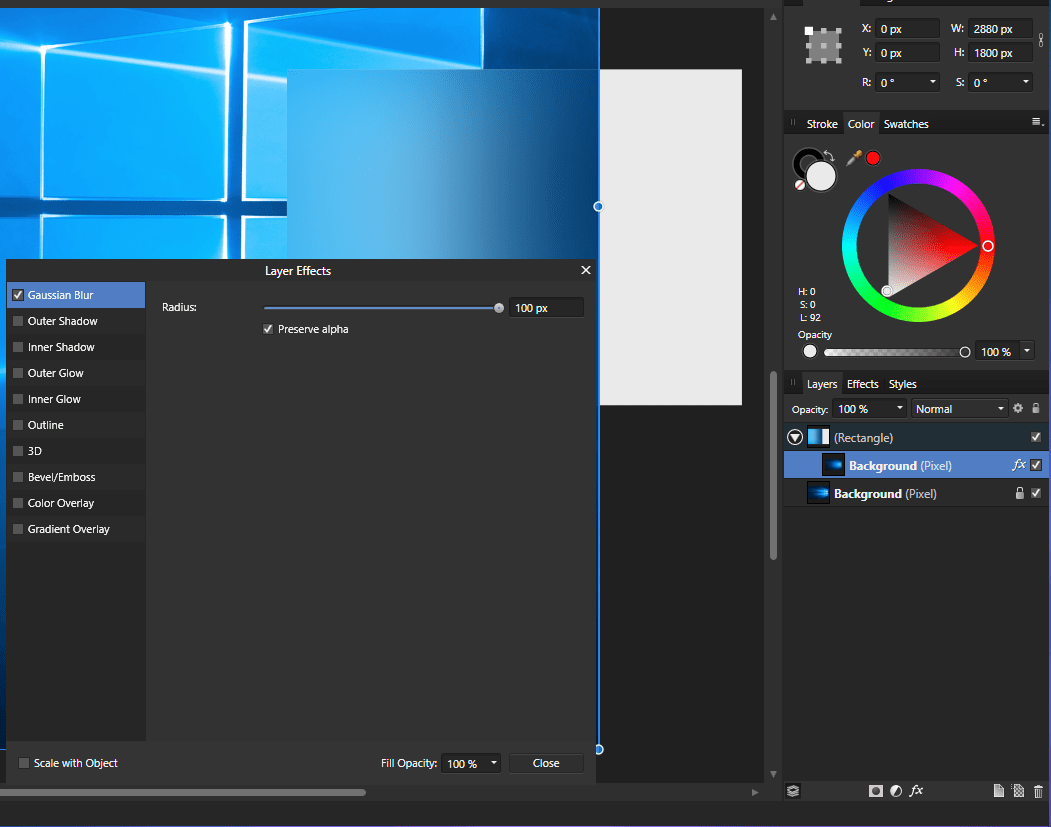Image resolution: width=1051 pixels, height=827 pixels.
Task: Click the no-fill (none) color icon
Action: point(800,185)
